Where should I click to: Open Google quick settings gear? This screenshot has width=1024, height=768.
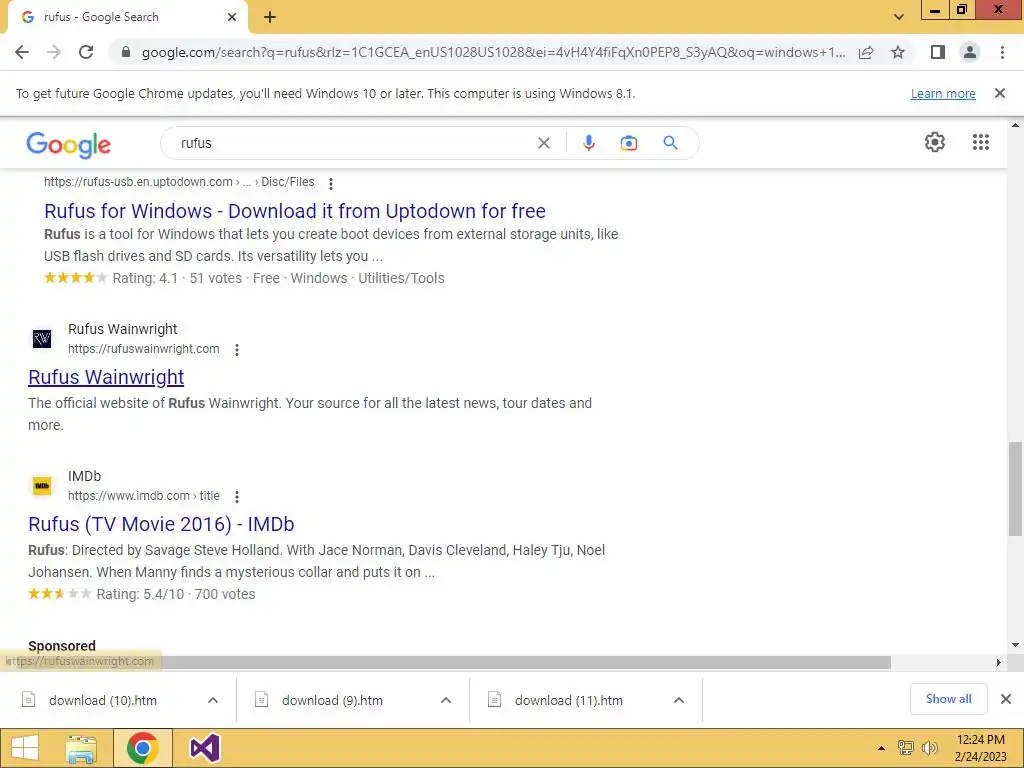pos(935,142)
